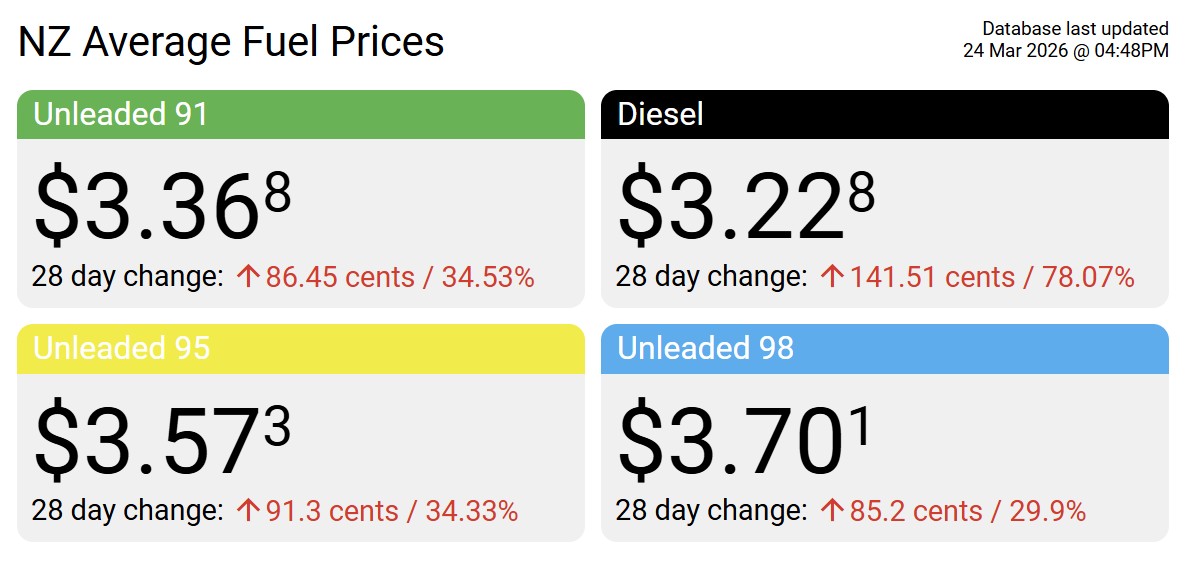Select the blue Unleaded 98 header
The height and width of the screenshot is (571, 1189).
click(884, 348)
